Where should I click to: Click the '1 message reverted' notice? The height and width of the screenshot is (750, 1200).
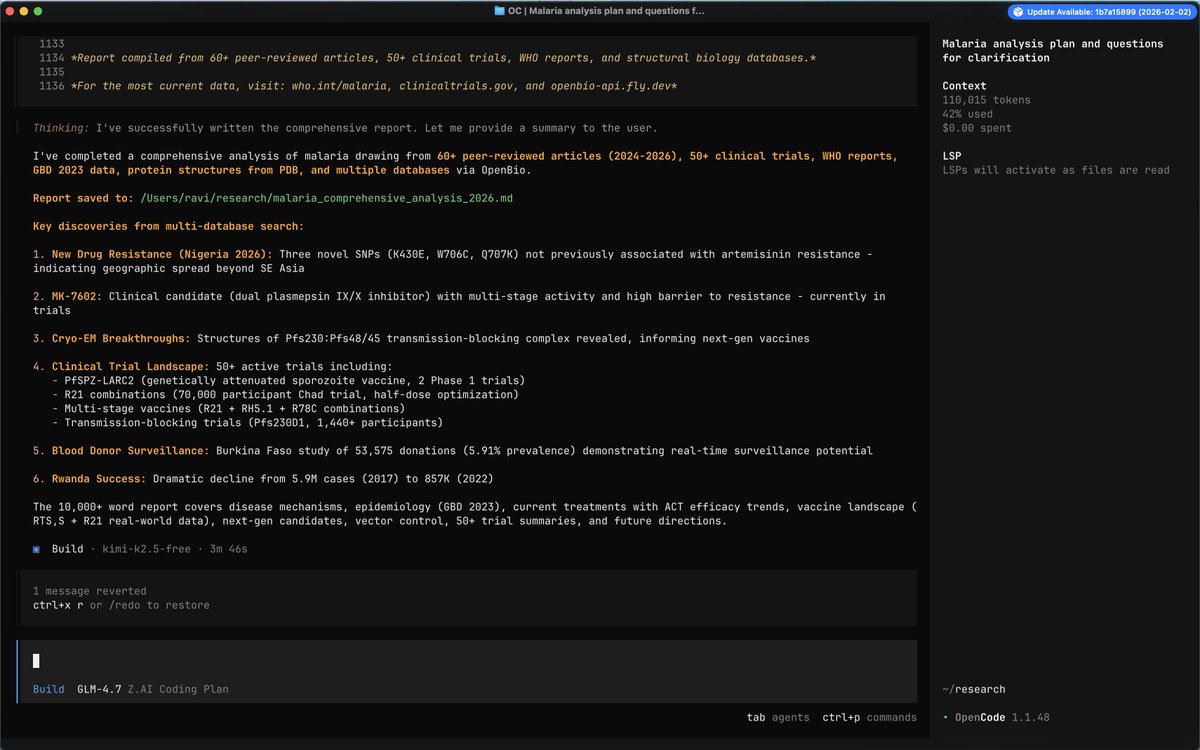89,591
